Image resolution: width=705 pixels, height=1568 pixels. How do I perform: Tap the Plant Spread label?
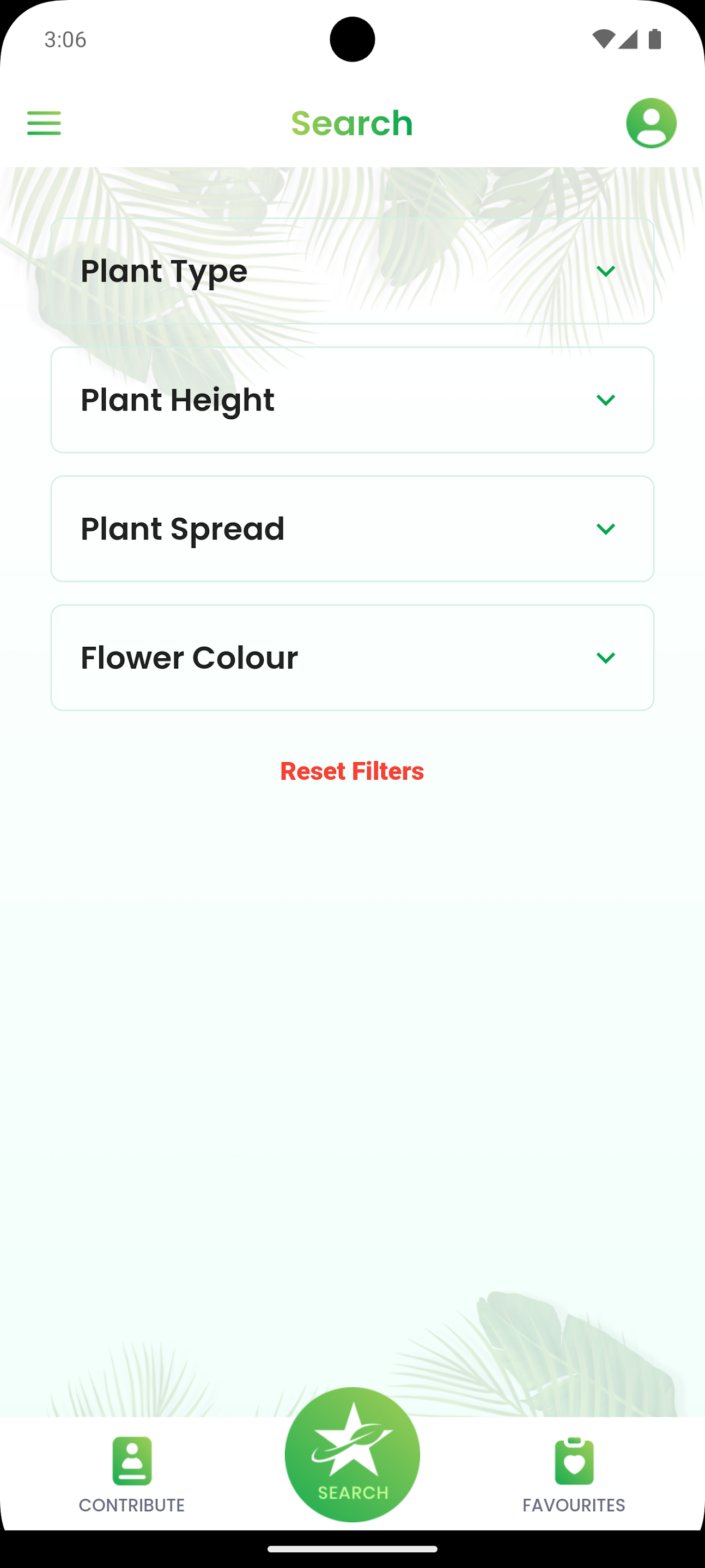(182, 529)
